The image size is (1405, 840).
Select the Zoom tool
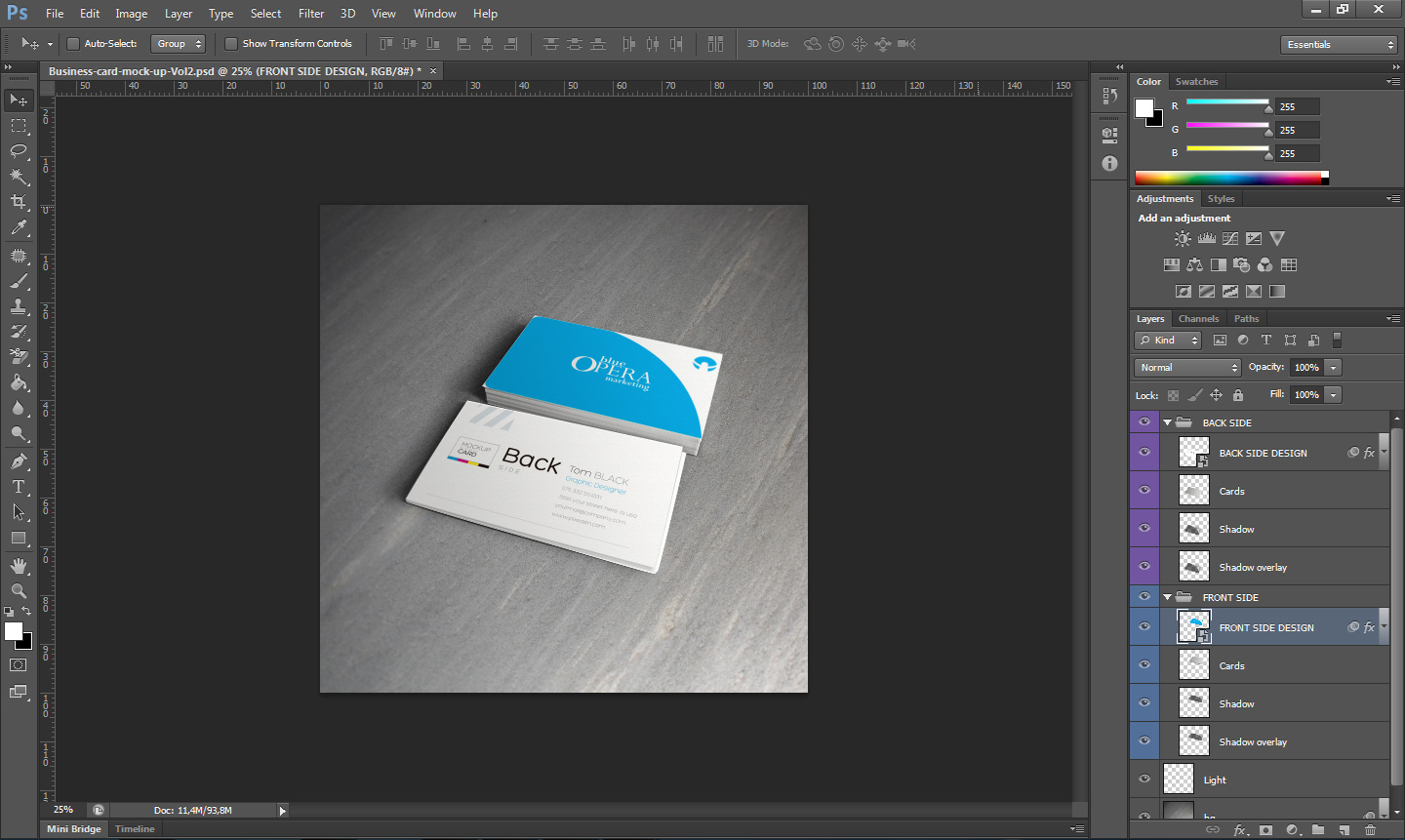(19, 591)
